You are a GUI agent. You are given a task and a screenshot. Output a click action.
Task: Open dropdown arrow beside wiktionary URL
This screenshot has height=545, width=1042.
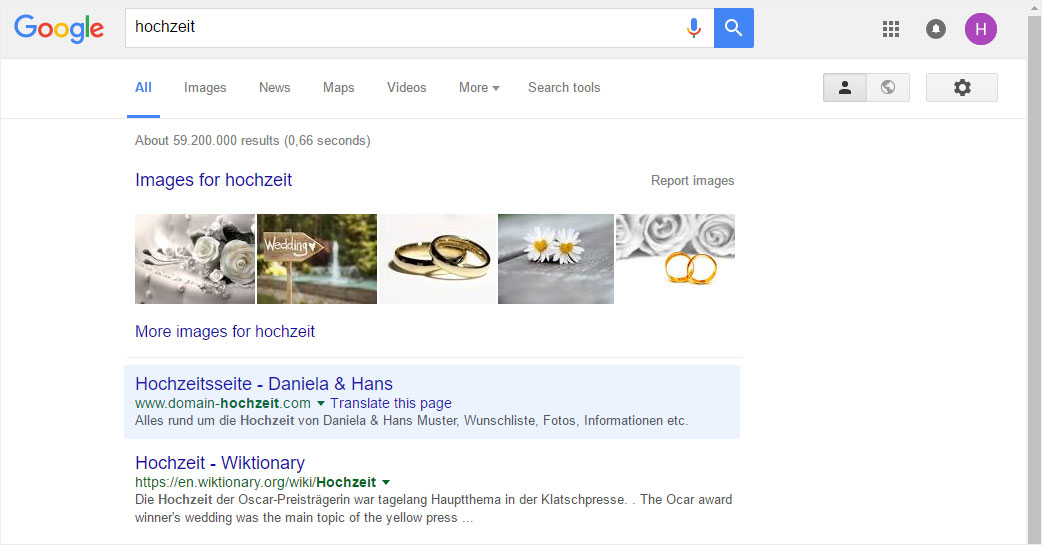385,483
